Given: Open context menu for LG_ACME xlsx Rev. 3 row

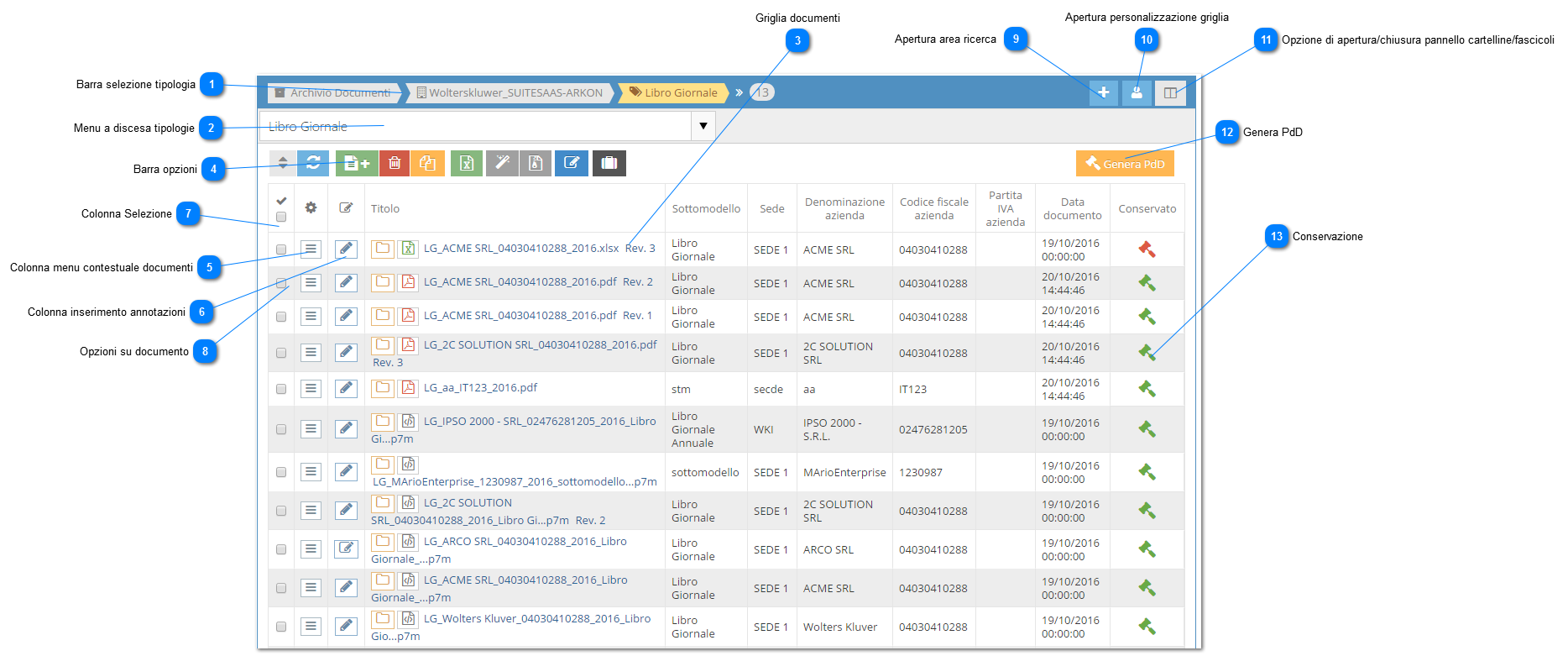Looking at the screenshot, I should (311, 249).
